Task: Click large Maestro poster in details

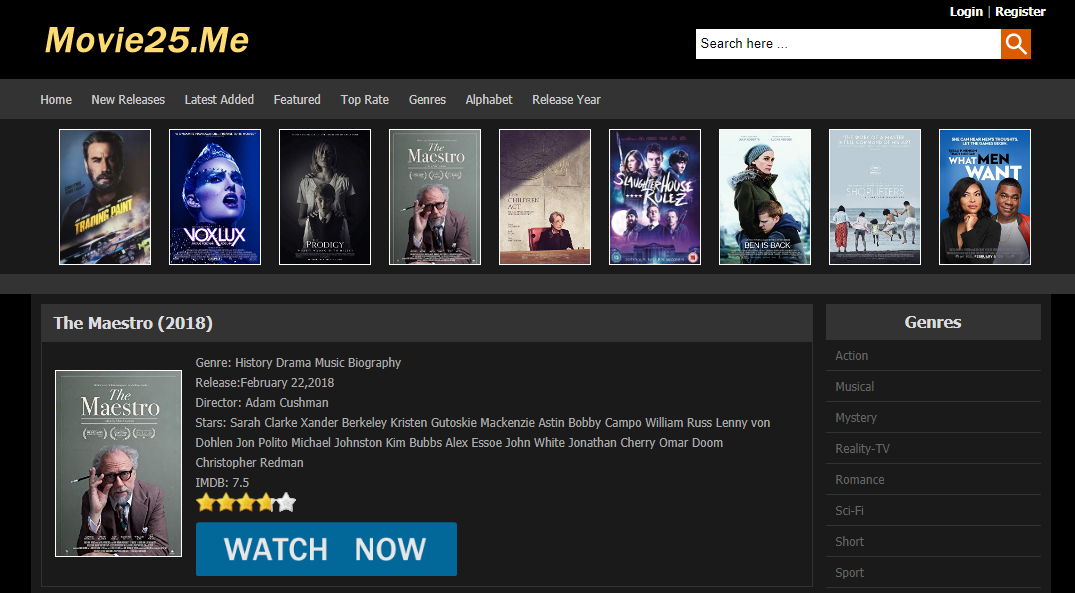Action: (x=119, y=463)
